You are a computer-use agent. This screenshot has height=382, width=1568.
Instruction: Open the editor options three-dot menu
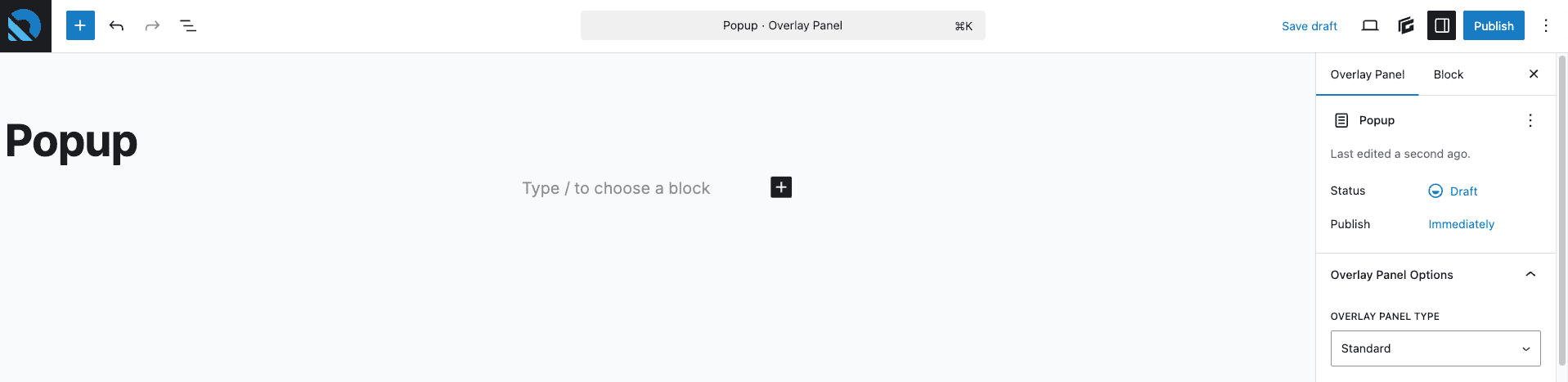[x=1546, y=25]
